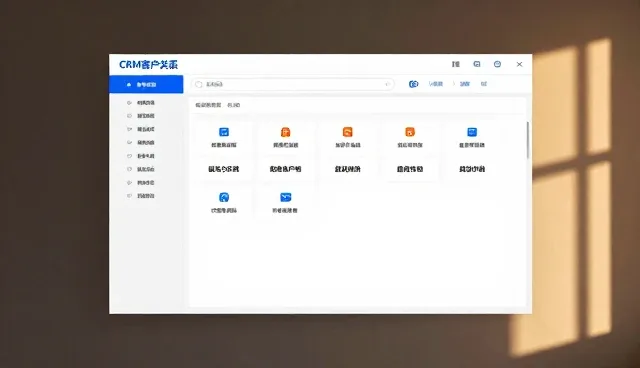Open the chat window icon in the title bar

tap(477, 64)
